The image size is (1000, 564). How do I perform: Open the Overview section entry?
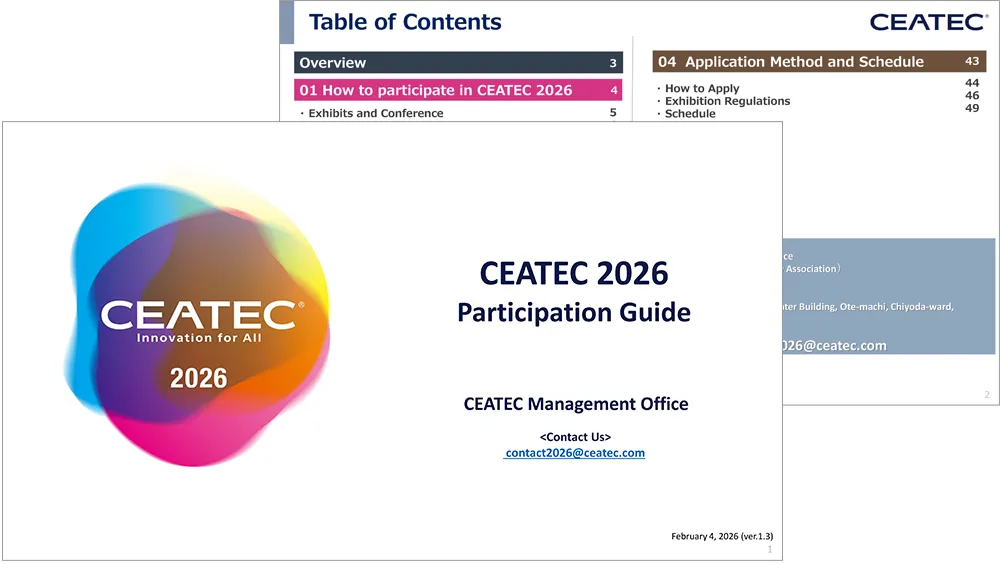pyautogui.click(x=458, y=63)
